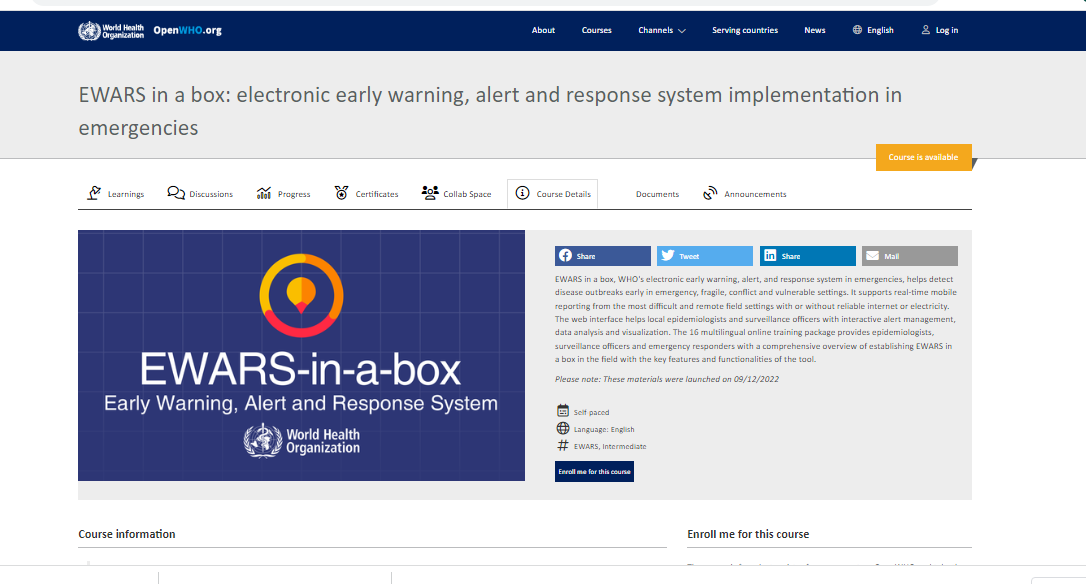Click the launch date note text
Image resolution: width=1086 pixels, height=584 pixels.
click(x=667, y=379)
